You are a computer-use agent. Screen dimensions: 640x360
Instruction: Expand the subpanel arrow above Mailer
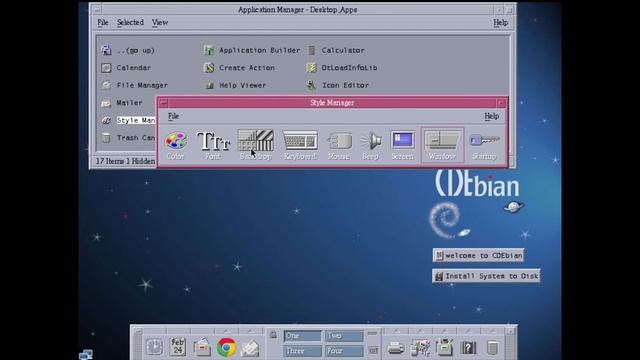(250, 331)
